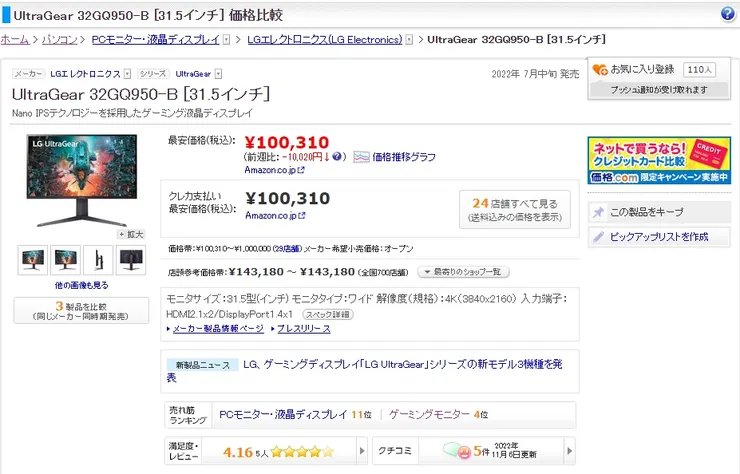Click the star rating icons
This screenshot has height=474, width=740.
(303, 452)
